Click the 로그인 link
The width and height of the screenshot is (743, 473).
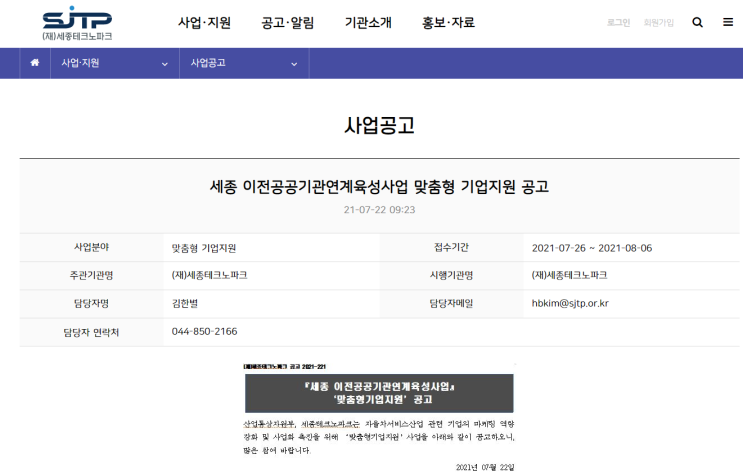tap(618, 22)
